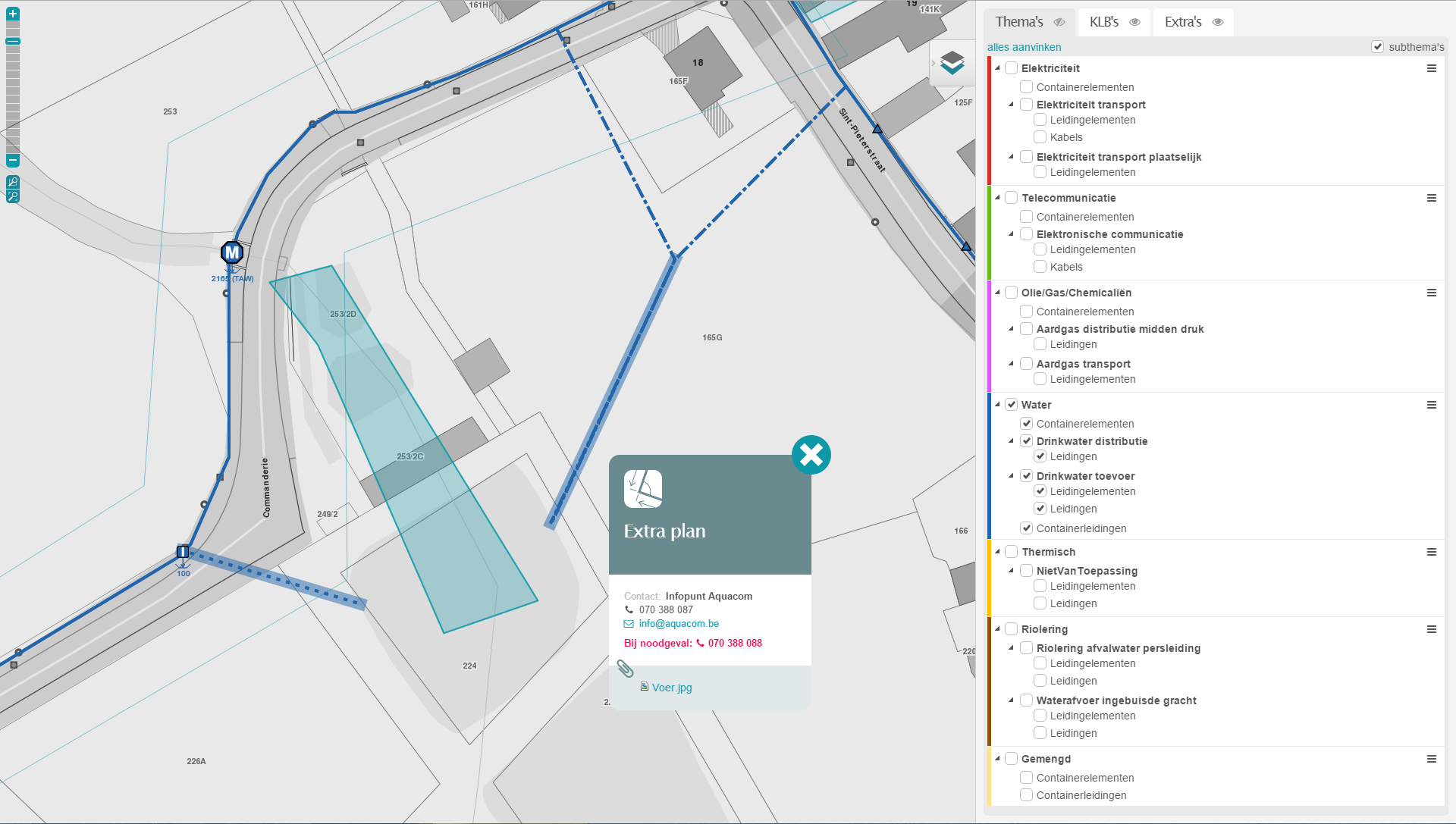
Task: Open the map layers switcher icon
Action: click(x=952, y=63)
